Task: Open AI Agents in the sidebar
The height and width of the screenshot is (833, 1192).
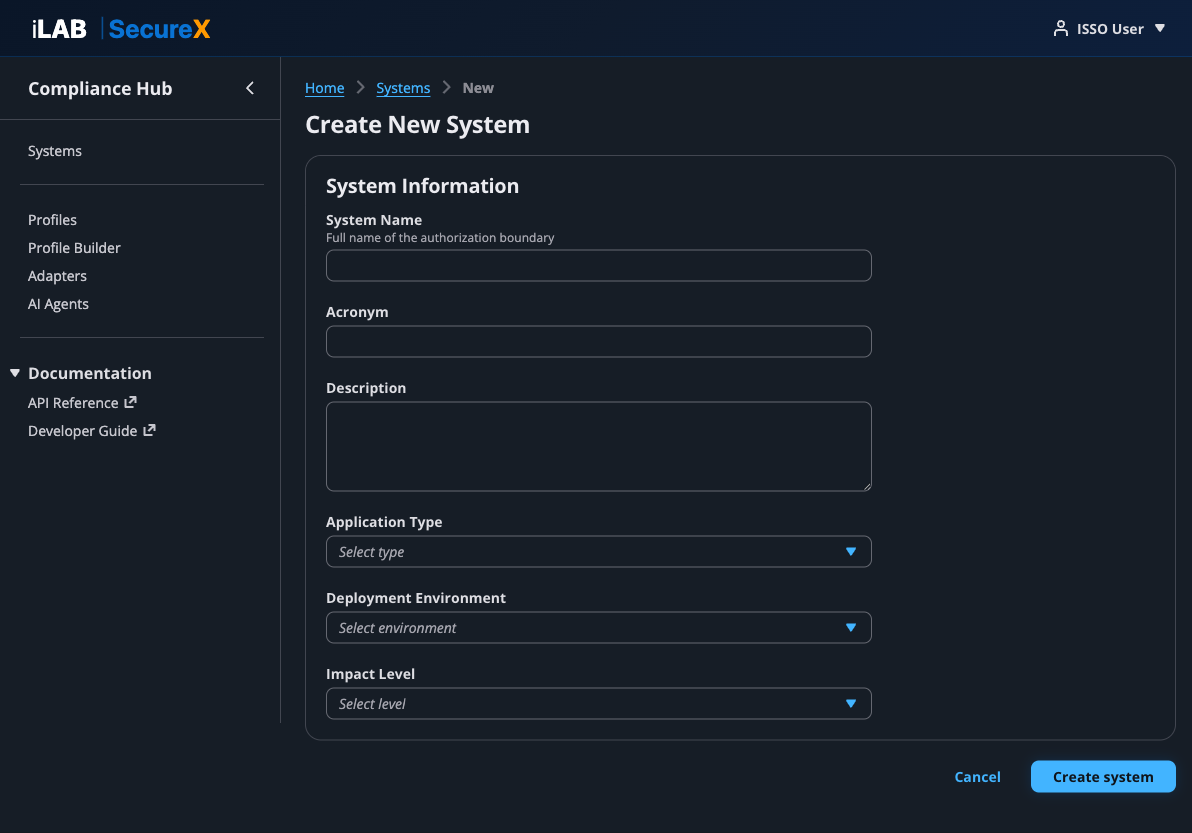Action: (59, 304)
